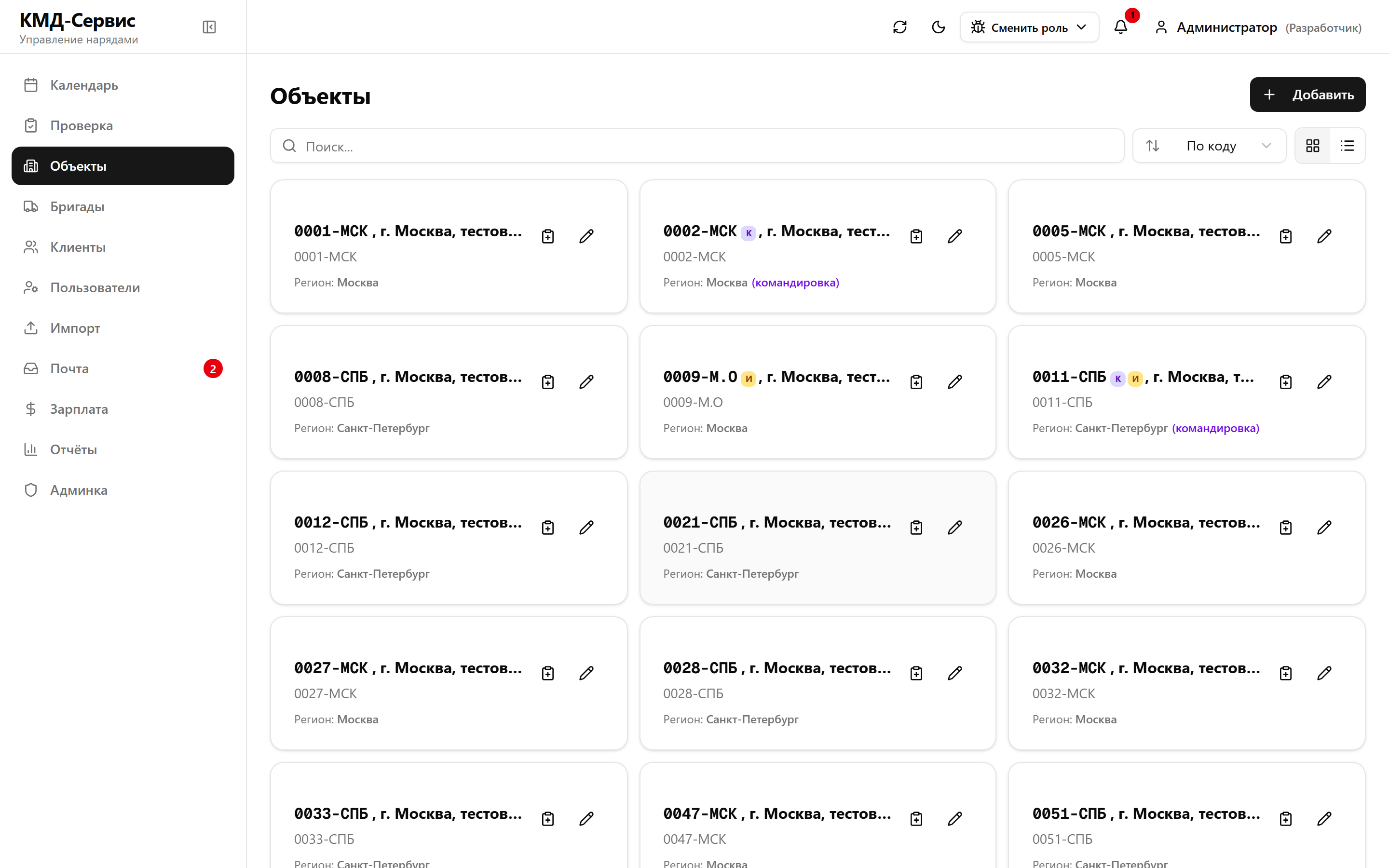
Task: Open object card title 0021-СПБ
Action: [x=777, y=522]
